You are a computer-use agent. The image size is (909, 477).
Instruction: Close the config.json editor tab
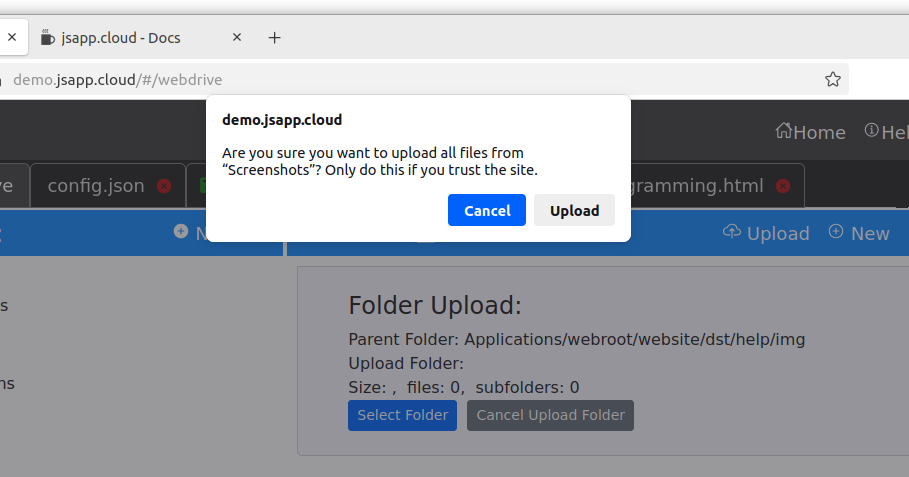point(164,186)
